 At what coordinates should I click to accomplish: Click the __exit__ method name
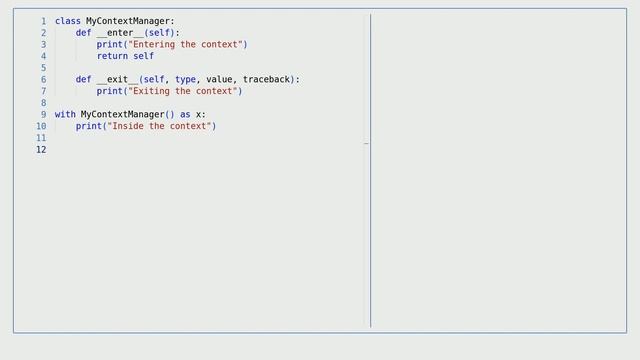(x=118, y=80)
